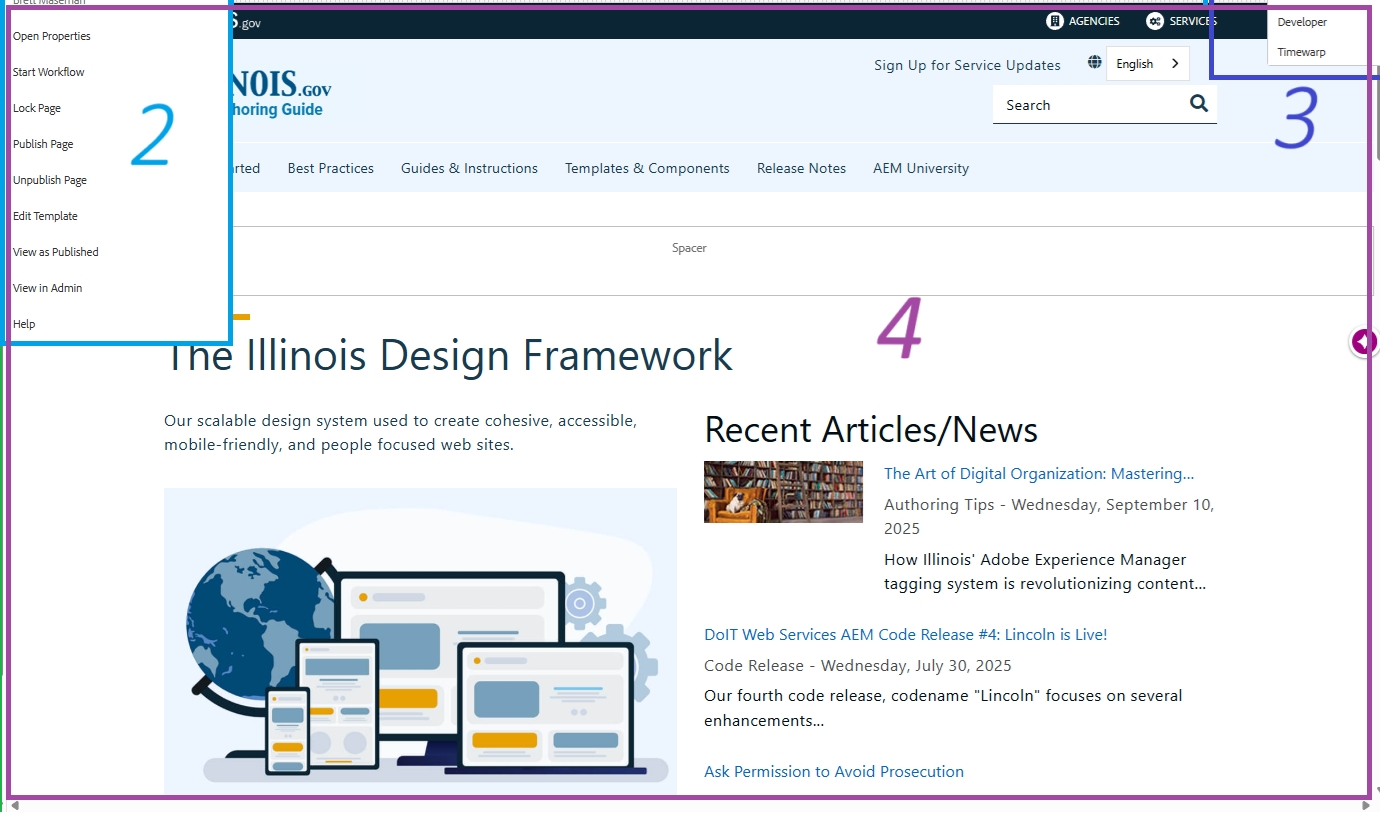Image resolution: width=1380 pixels, height=840 pixels.
Task: Click the search magnifier icon
Action: (1199, 104)
